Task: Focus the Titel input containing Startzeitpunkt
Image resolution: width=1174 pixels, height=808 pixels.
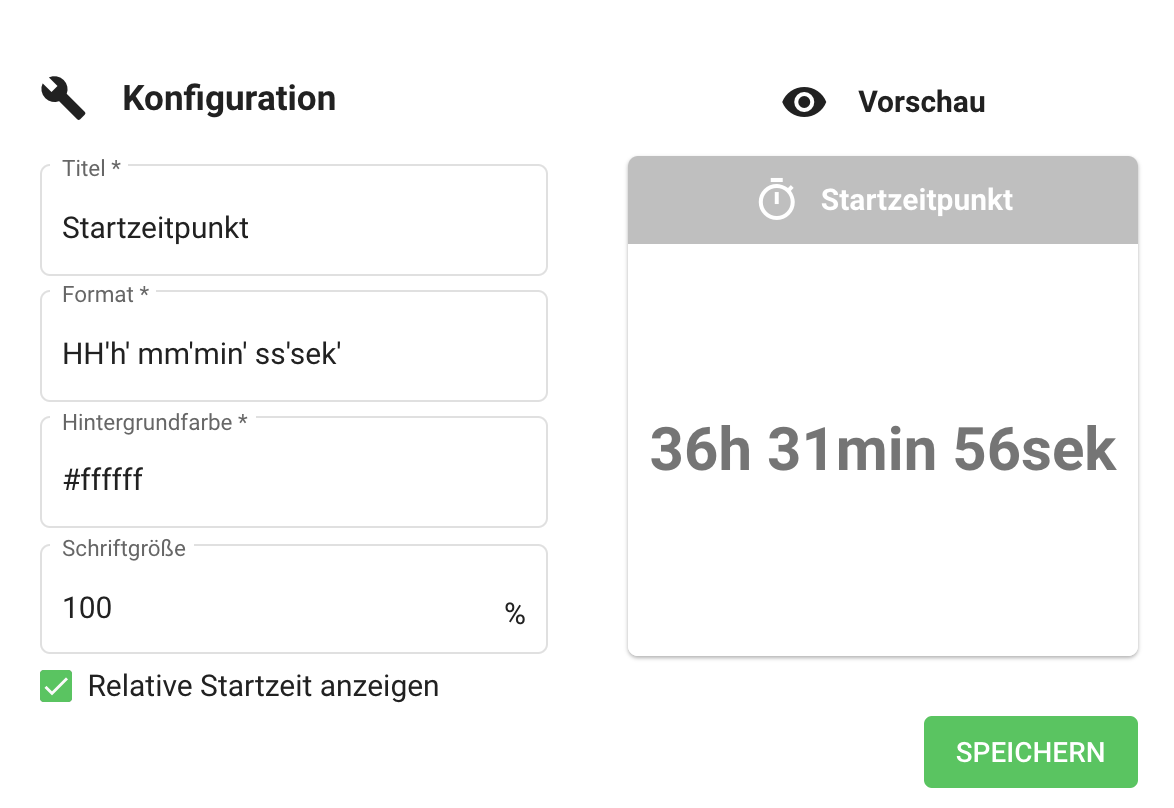Action: [293, 228]
